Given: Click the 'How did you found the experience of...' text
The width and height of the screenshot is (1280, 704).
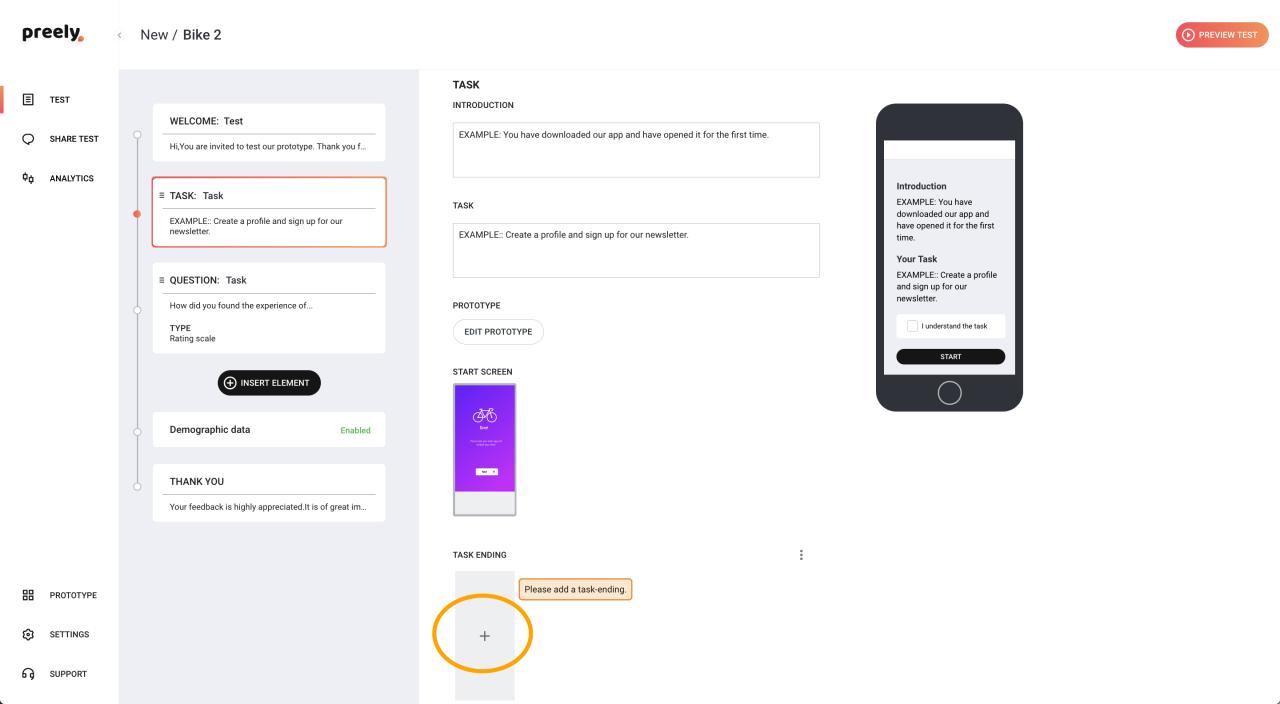Looking at the screenshot, I should click(x=241, y=305).
